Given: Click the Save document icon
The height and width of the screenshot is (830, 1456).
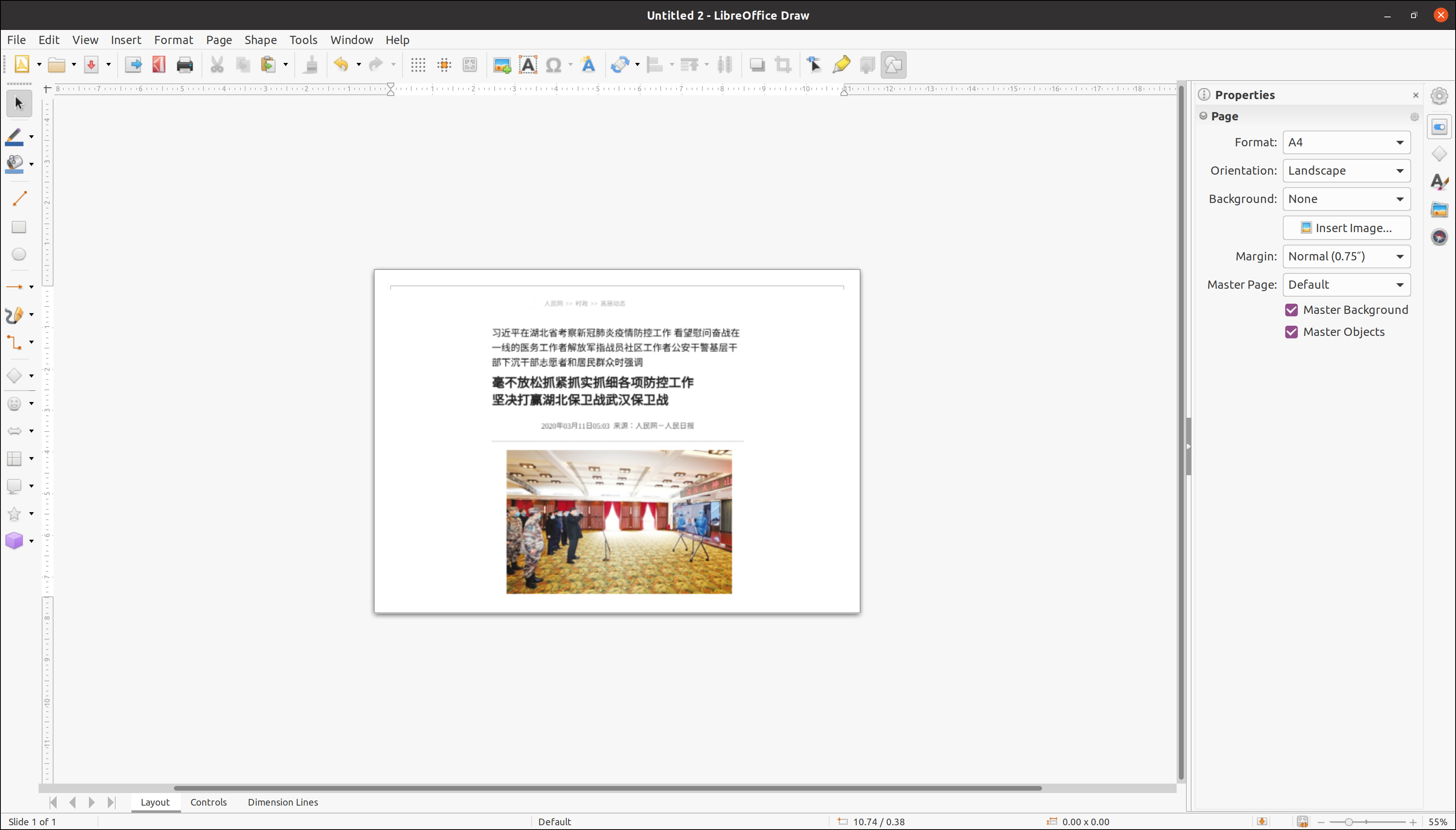Looking at the screenshot, I should click(x=91, y=65).
